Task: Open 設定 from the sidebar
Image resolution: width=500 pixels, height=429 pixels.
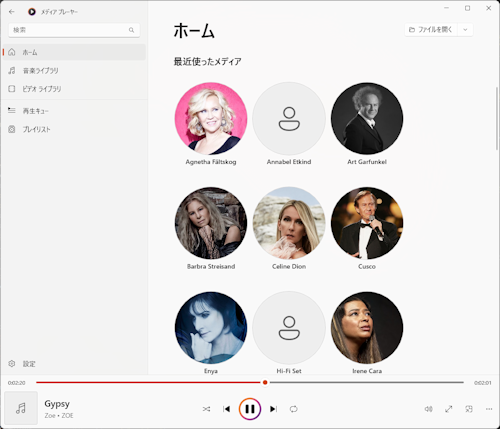Action: pos(74,364)
